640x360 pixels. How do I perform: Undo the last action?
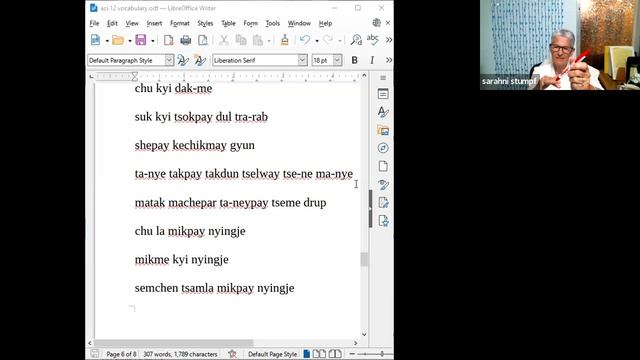click(305, 40)
